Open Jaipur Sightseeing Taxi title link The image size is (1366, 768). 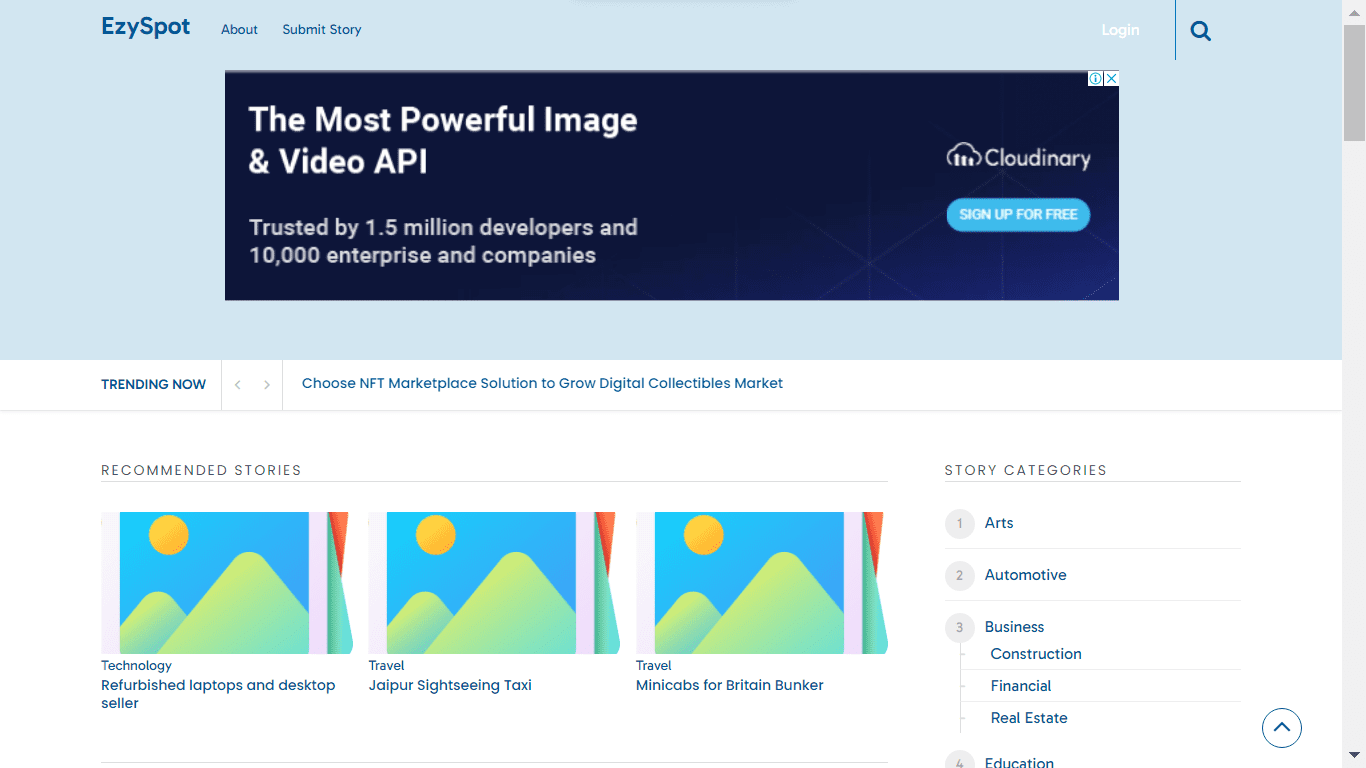450,685
